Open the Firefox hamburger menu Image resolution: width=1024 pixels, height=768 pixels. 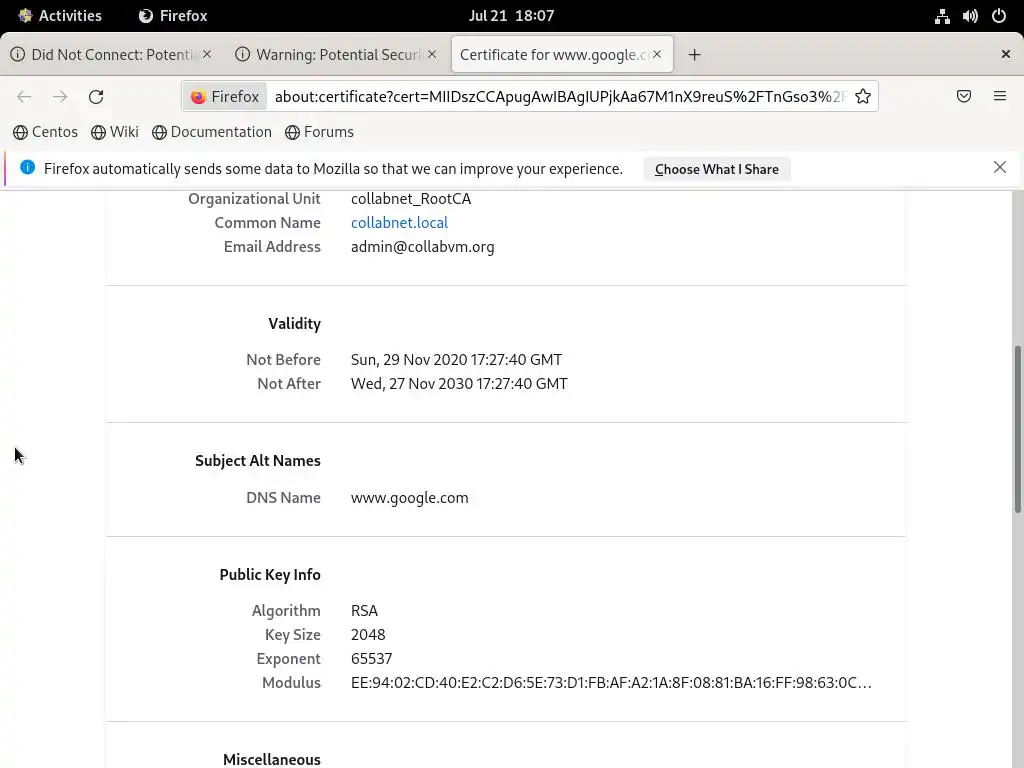click(x=999, y=97)
